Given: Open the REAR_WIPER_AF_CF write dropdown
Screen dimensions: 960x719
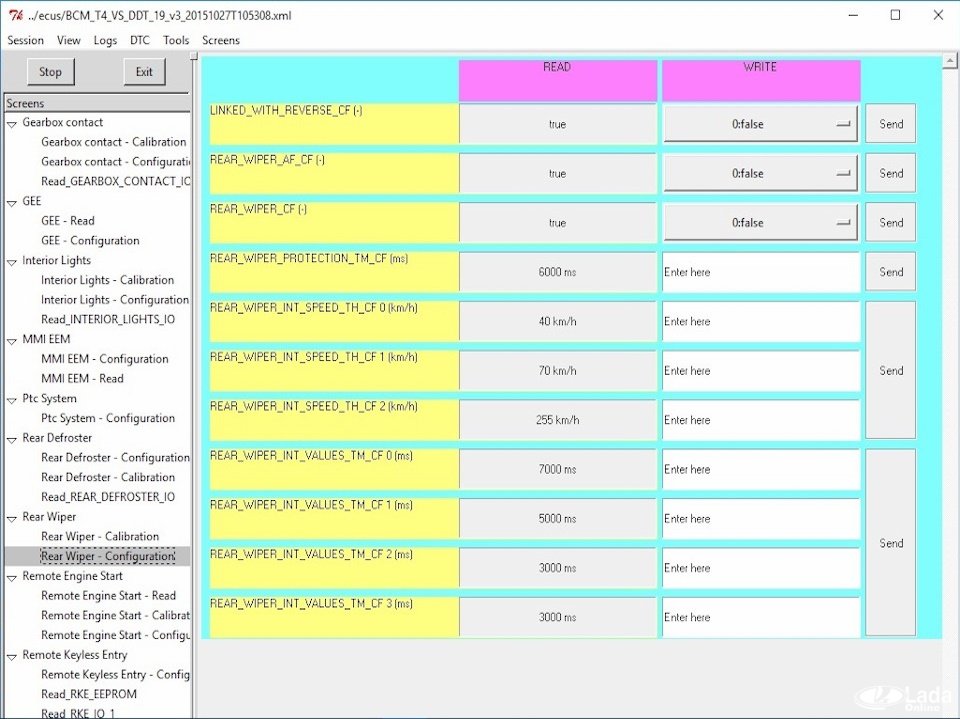Looking at the screenshot, I should click(x=760, y=173).
